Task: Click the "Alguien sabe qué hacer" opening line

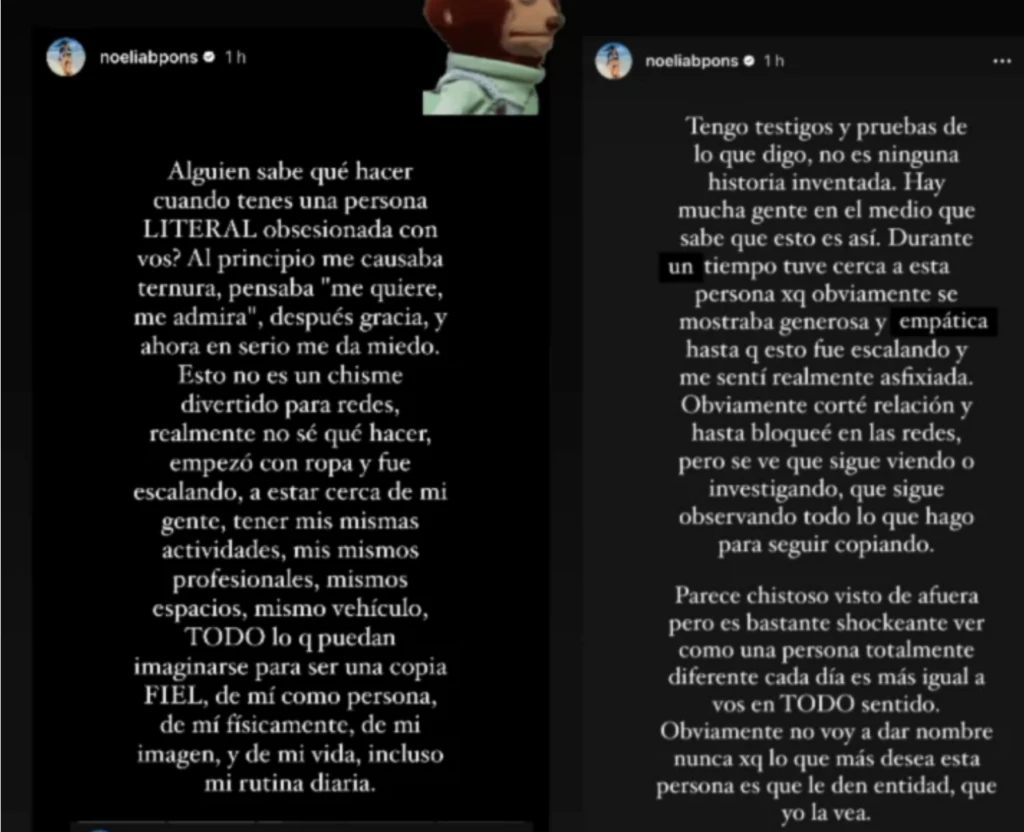Action: 290,172
